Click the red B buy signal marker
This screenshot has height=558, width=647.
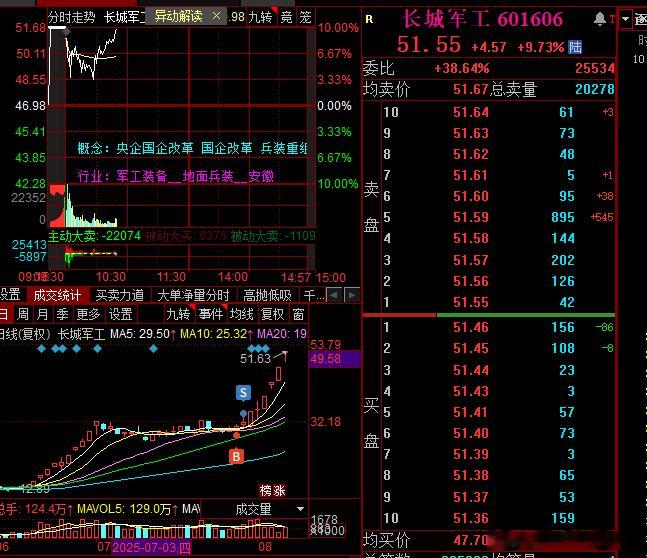(236, 456)
